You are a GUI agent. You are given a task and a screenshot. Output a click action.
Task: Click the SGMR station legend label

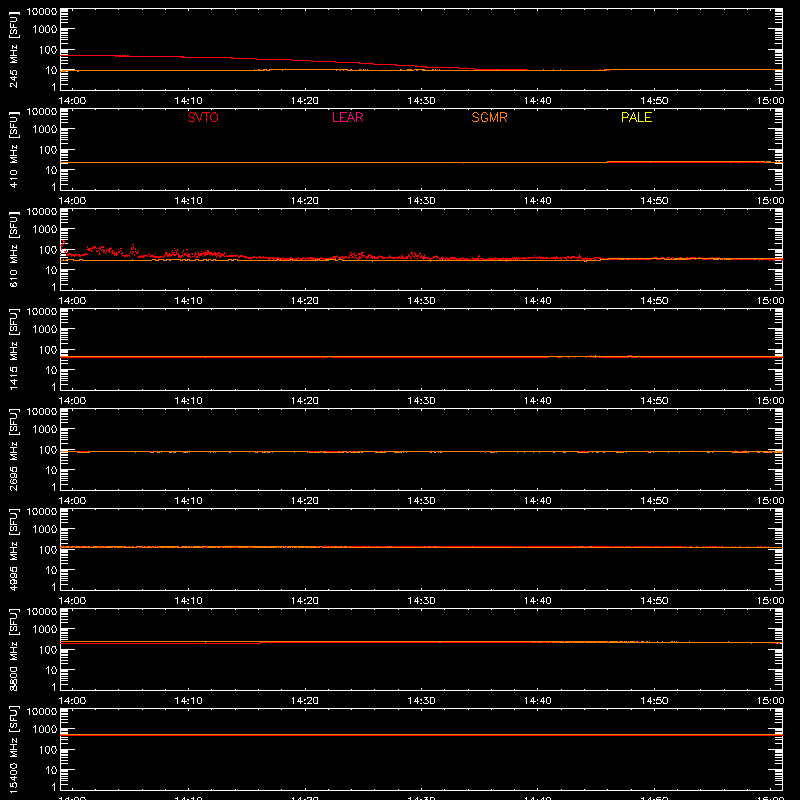[489, 117]
